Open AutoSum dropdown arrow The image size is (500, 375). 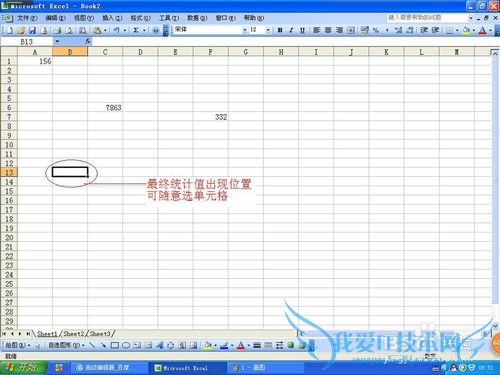tap(144, 30)
